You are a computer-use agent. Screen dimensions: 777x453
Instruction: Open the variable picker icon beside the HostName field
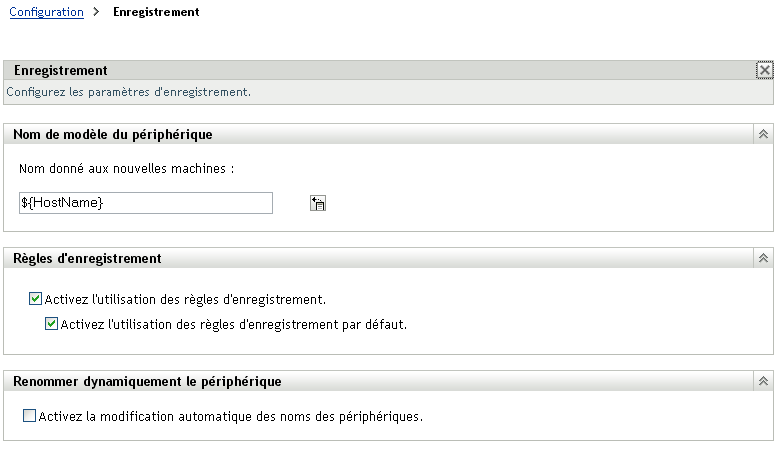click(318, 203)
